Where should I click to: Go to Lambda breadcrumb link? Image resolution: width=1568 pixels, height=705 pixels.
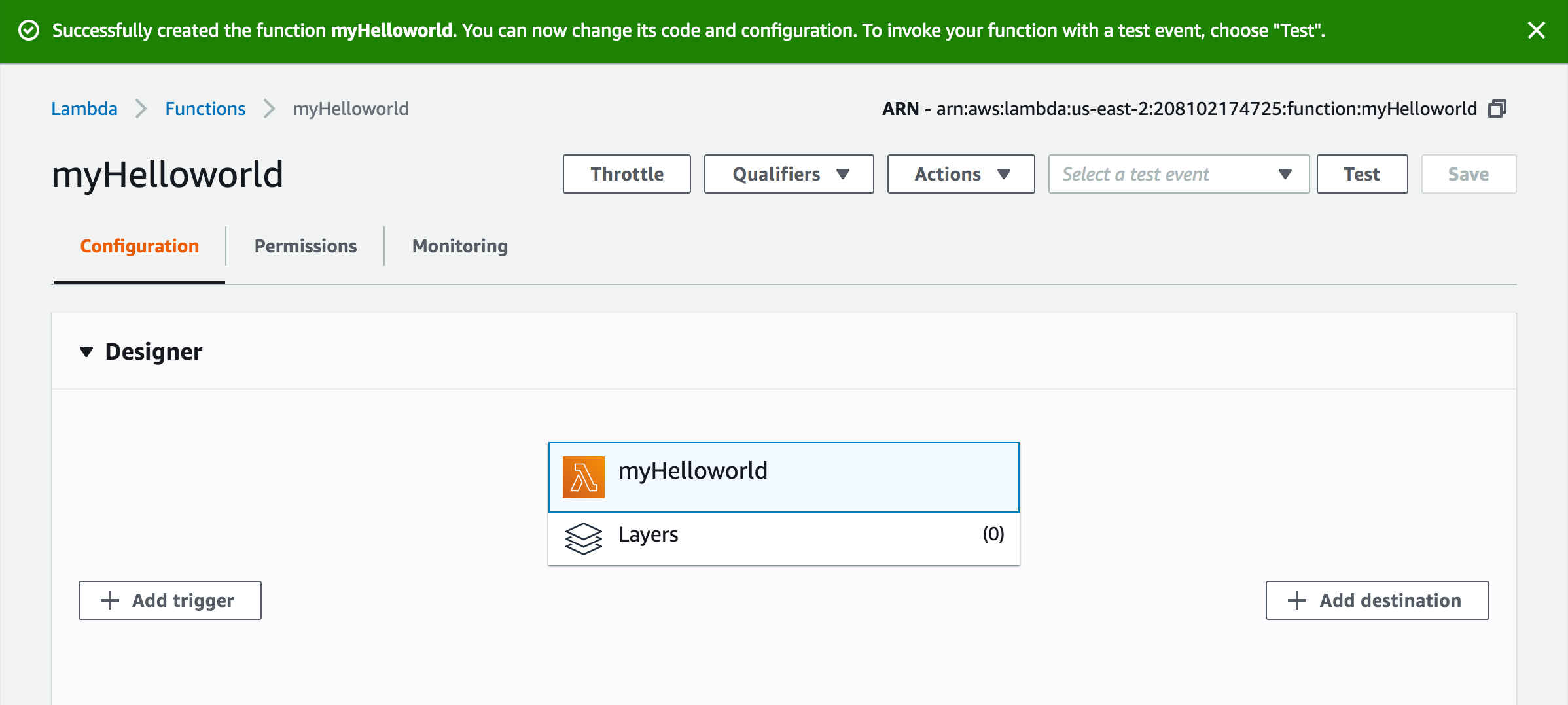(x=84, y=109)
